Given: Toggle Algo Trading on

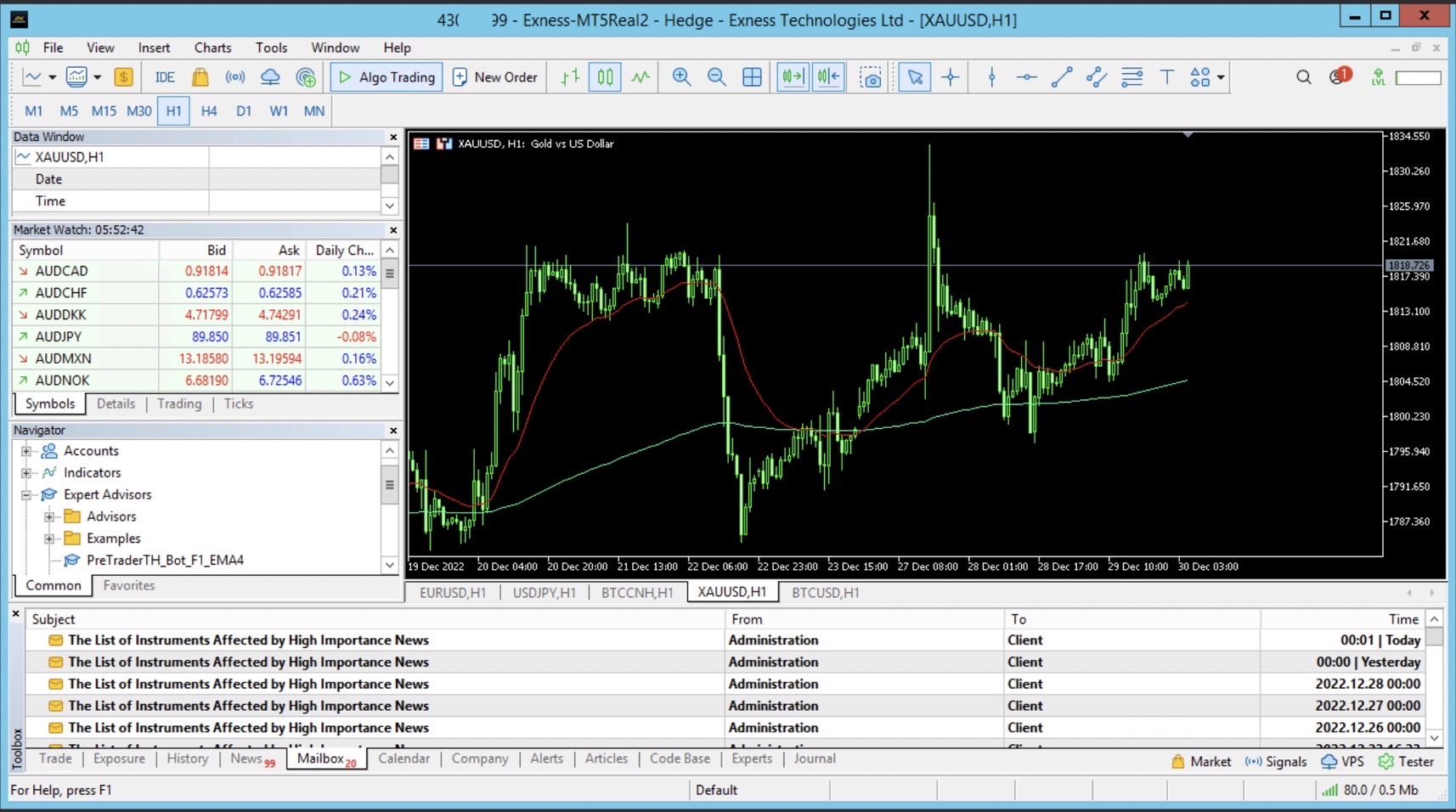Looking at the screenshot, I should point(387,77).
